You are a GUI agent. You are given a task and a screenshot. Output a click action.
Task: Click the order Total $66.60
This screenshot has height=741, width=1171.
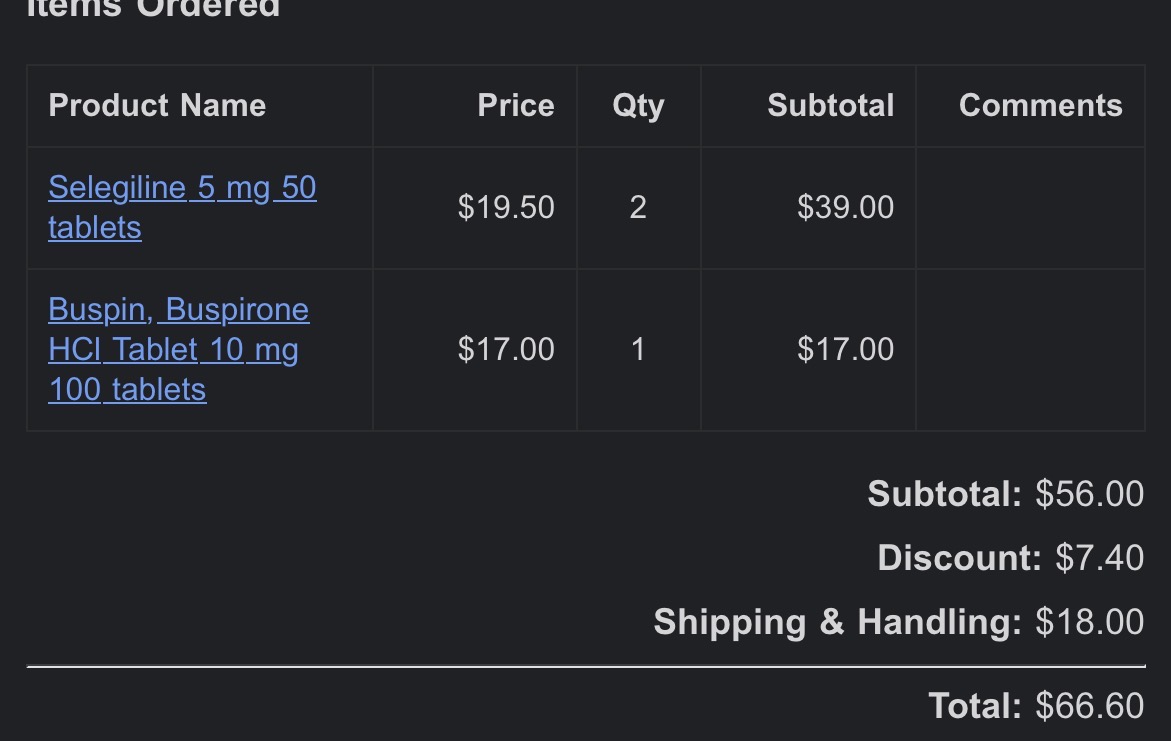(1090, 706)
